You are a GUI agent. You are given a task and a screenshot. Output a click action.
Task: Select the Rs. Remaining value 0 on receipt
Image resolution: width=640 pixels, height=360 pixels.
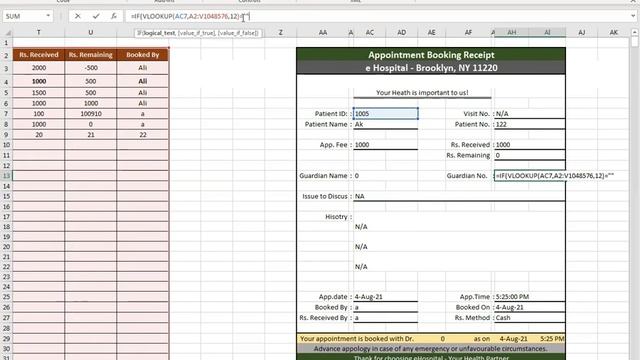(530, 156)
